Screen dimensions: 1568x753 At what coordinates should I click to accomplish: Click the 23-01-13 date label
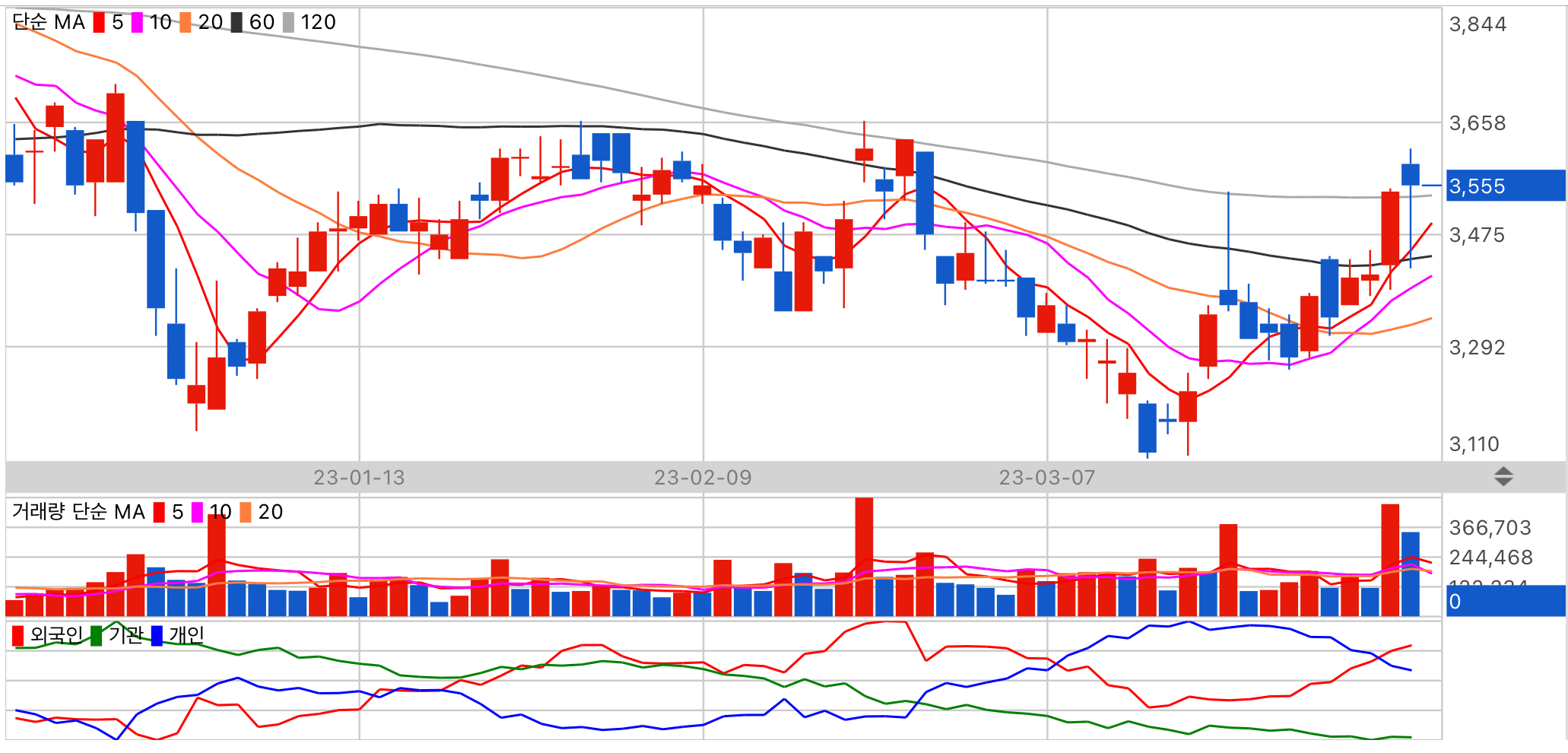point(359,478)
